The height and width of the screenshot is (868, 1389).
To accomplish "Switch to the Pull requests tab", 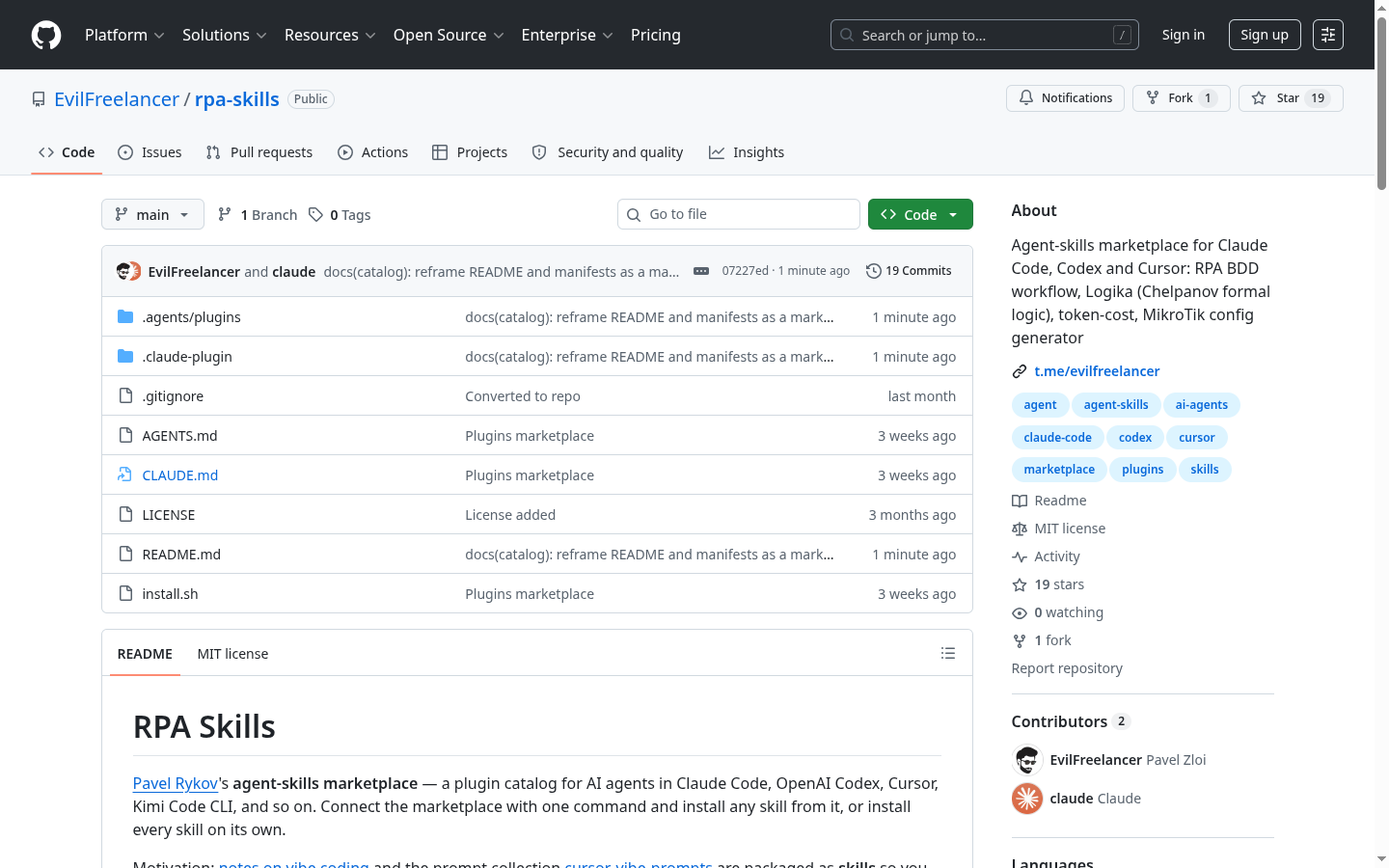I will [259, 152].
